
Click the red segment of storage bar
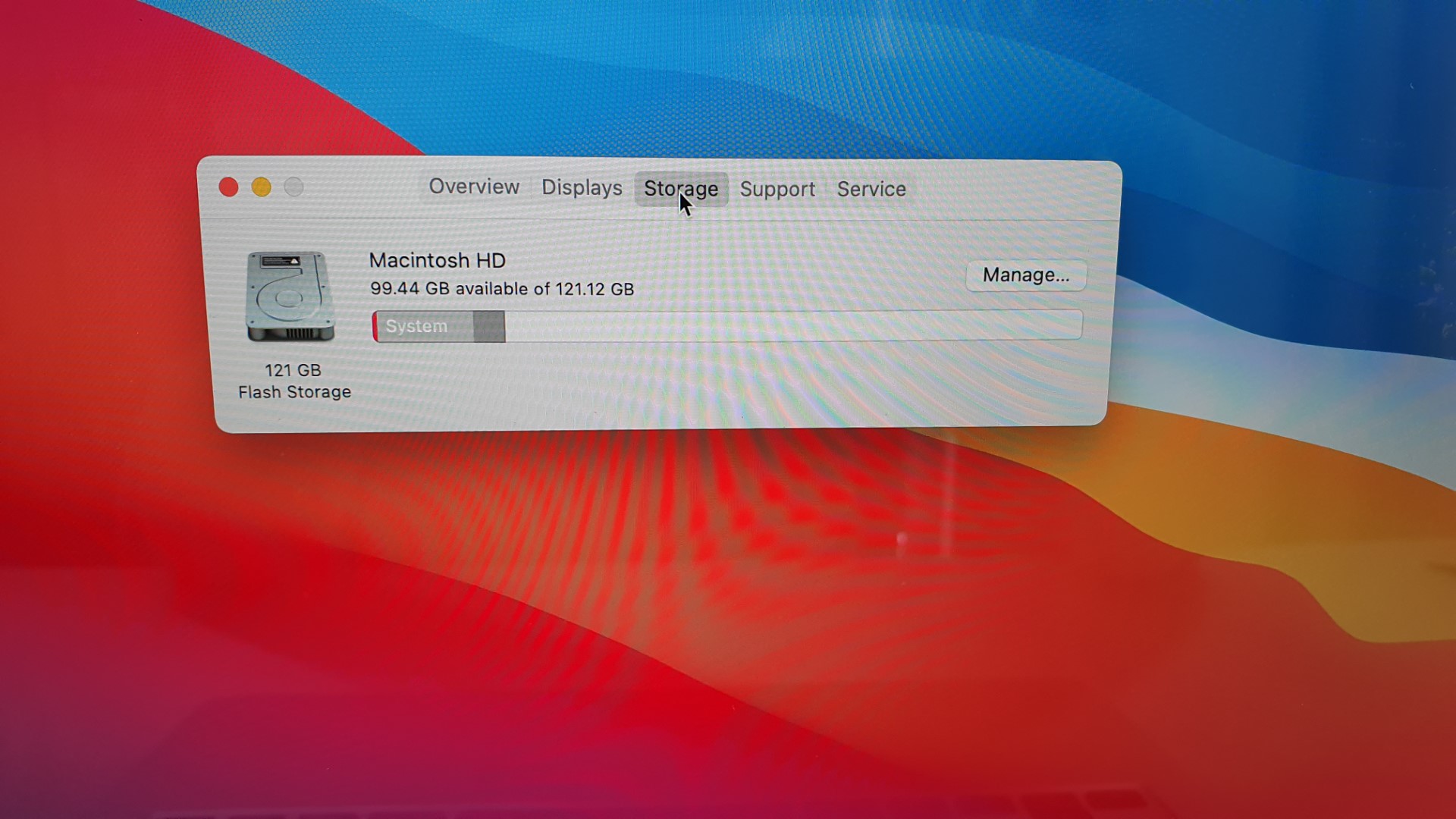click(x=375, y=327)
